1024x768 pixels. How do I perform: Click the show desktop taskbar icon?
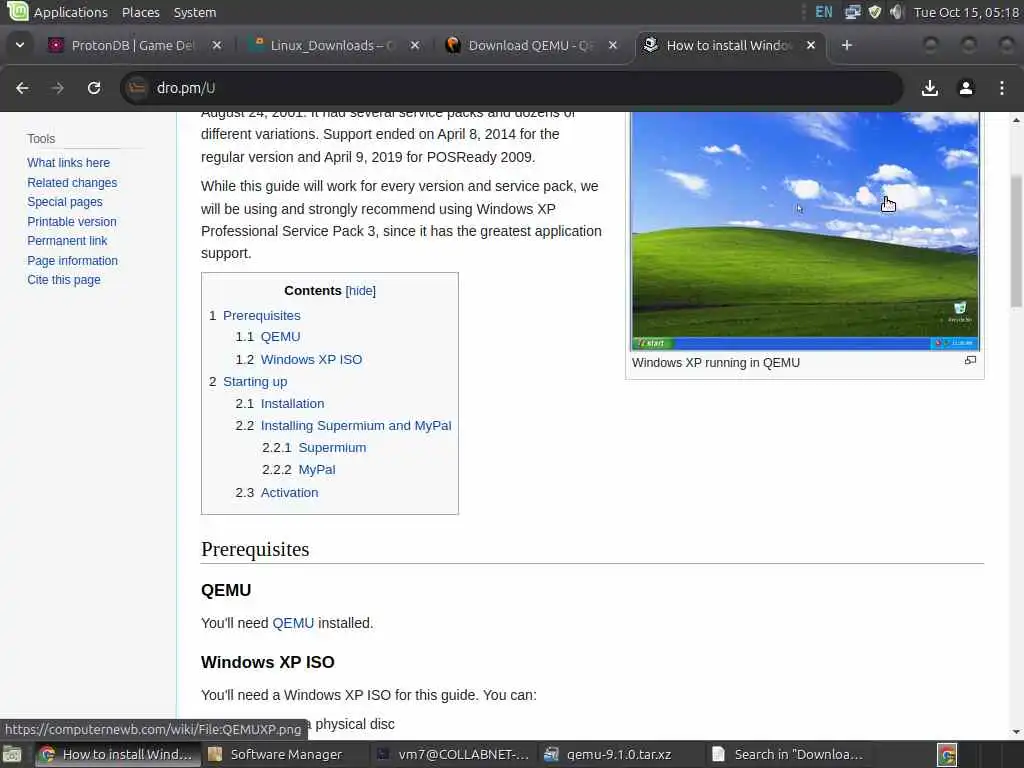[12, 754]
